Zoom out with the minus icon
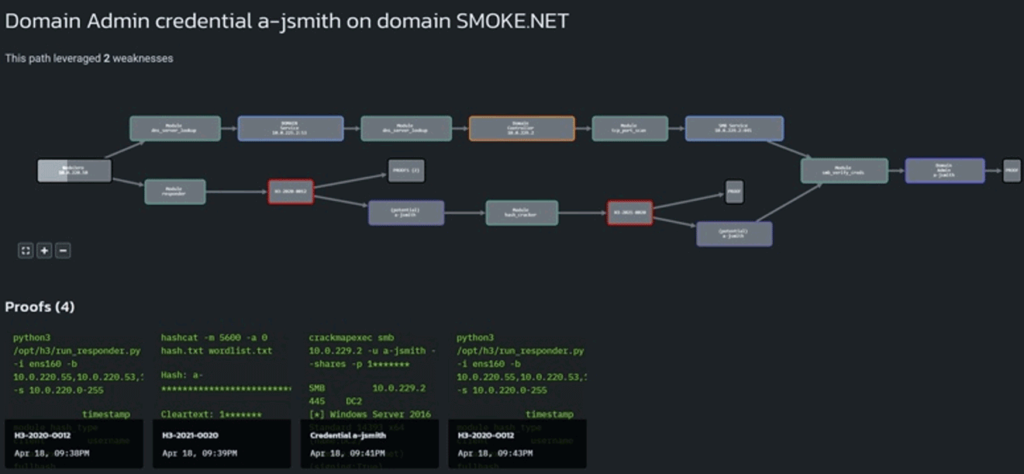 63,250
